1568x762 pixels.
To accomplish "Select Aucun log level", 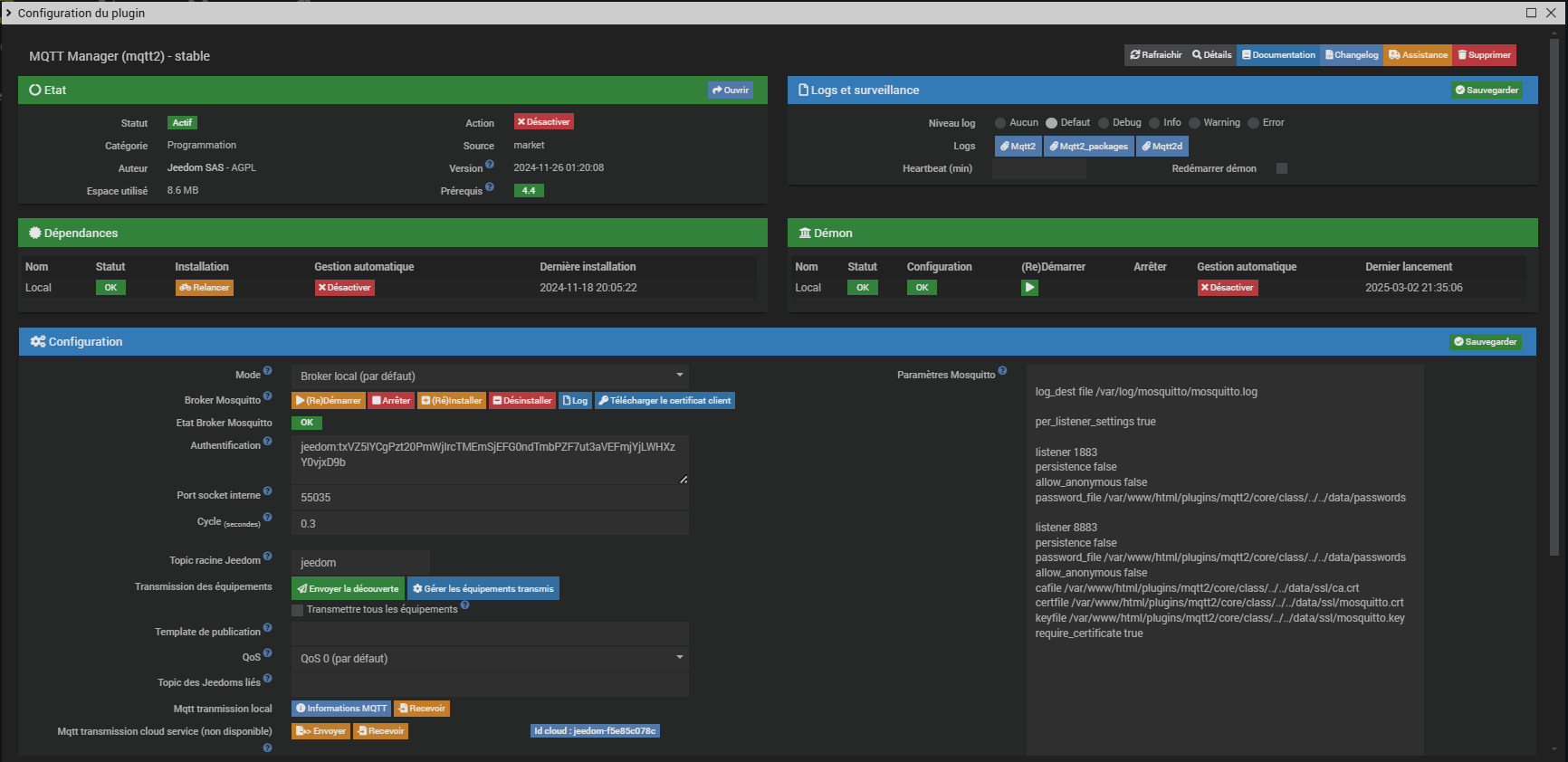I will click(x=1000, y=123).
